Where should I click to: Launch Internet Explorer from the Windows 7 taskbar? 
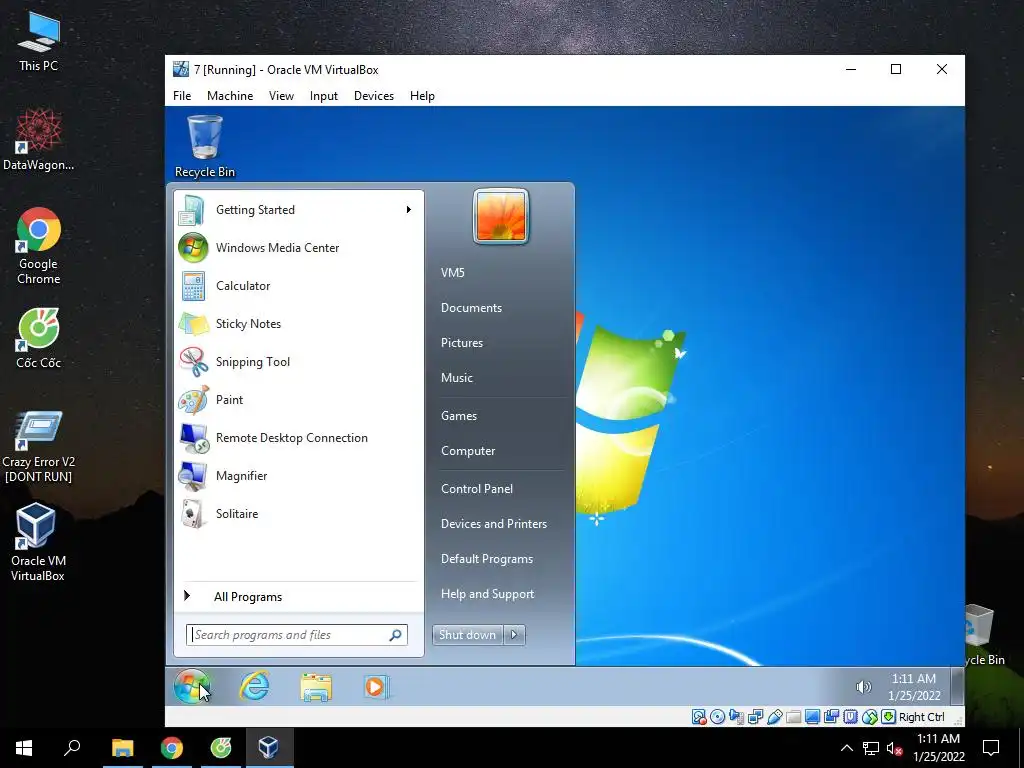pos(254,686)
